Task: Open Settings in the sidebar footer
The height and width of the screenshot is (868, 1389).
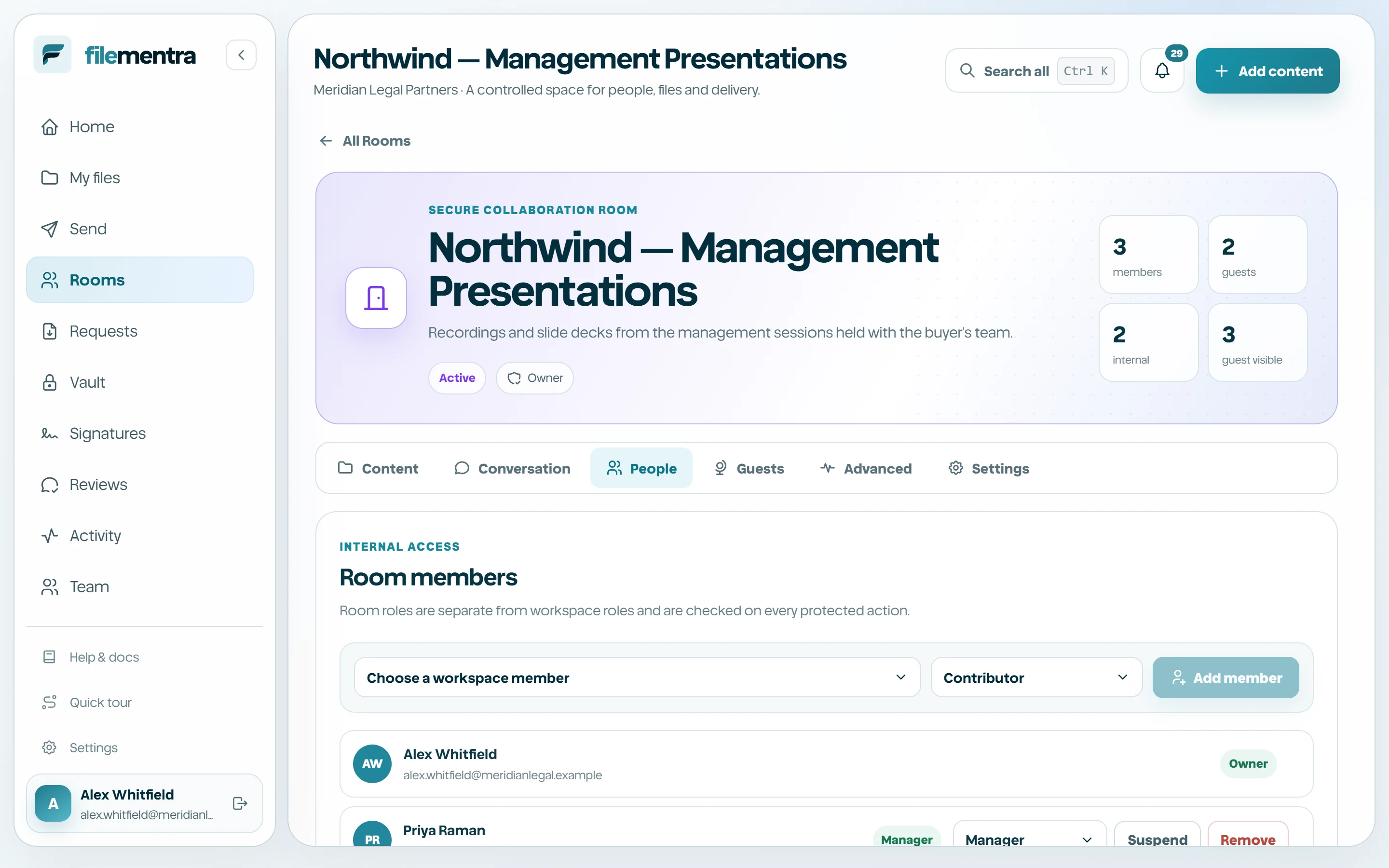Action: point(139,747)
